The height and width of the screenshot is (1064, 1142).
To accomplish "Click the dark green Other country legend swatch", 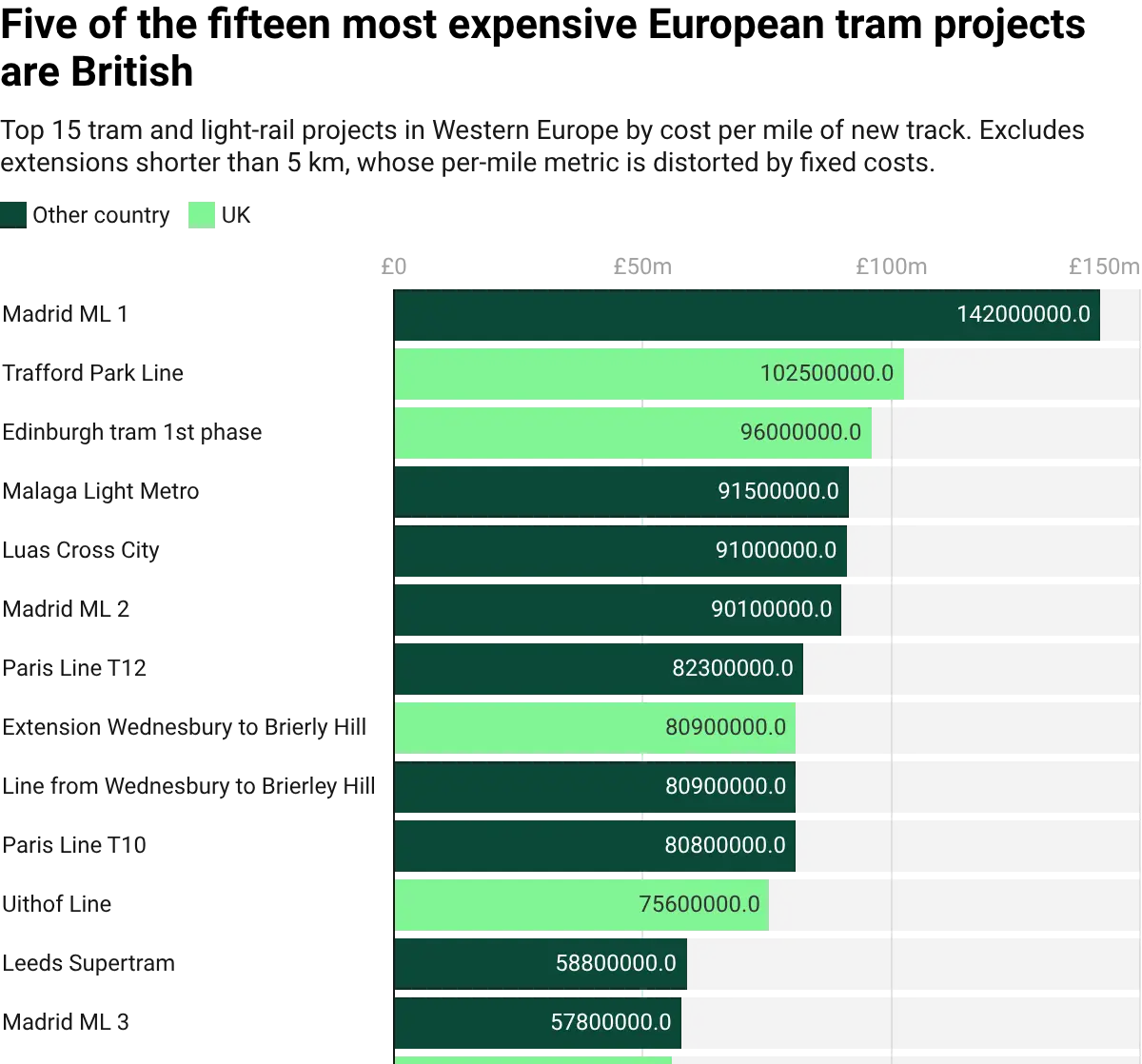I will tap(13, 215).
